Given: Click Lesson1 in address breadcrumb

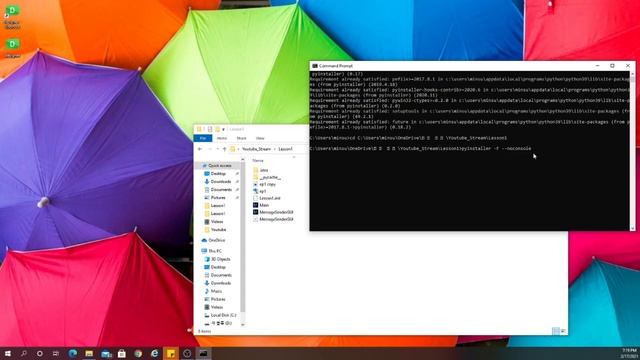Looking at the screenshot, I should (285, 149).
